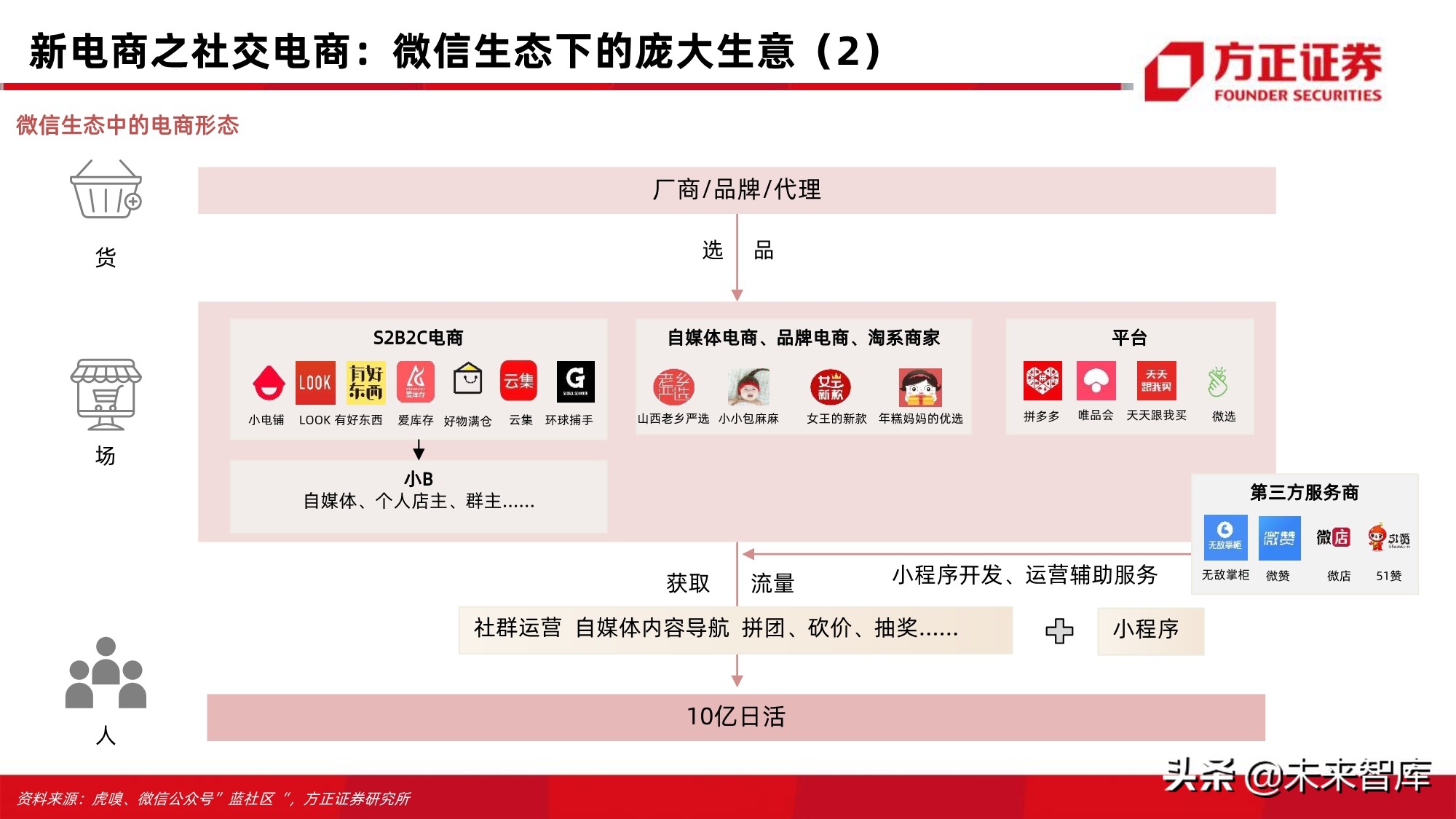Select the 微赞 blue logo
The height and width of the screenshot is (819, 1456).
[1279, 538]
